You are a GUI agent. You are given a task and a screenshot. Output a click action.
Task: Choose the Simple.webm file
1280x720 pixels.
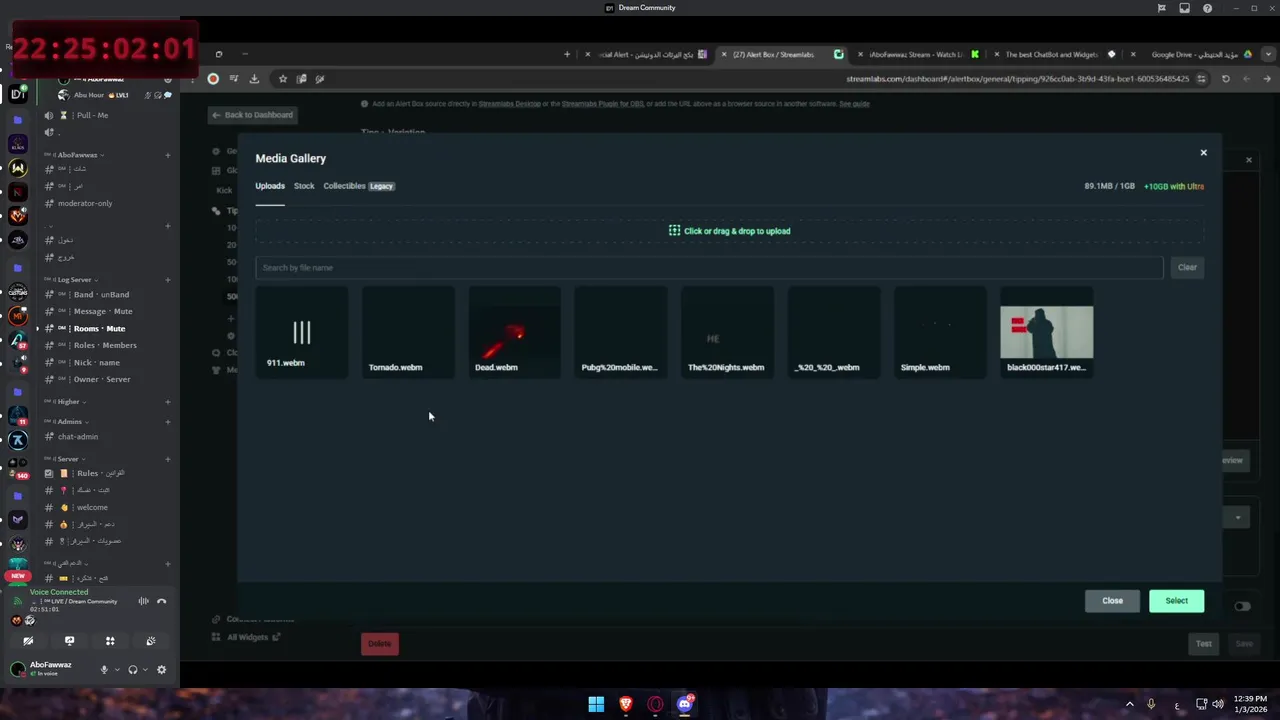940,333
